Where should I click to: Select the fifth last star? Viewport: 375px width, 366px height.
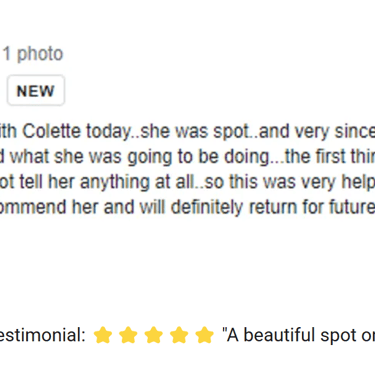(x=204, y=335)
